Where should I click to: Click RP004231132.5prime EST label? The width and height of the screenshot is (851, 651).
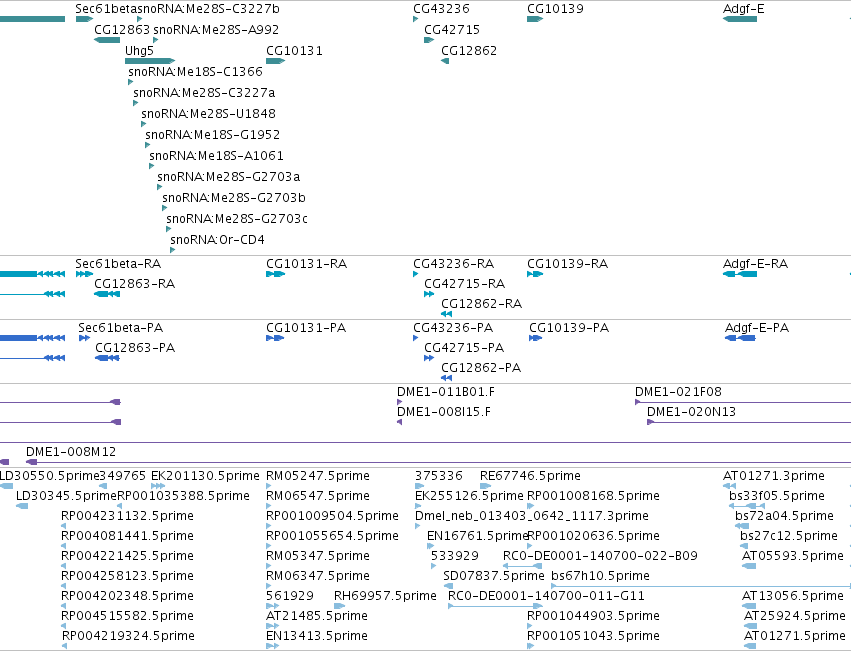[x=128, y=516]
